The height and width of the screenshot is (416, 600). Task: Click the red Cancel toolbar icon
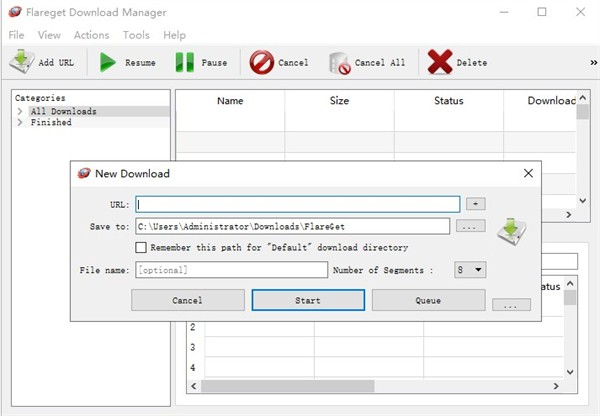coord(262,62)
